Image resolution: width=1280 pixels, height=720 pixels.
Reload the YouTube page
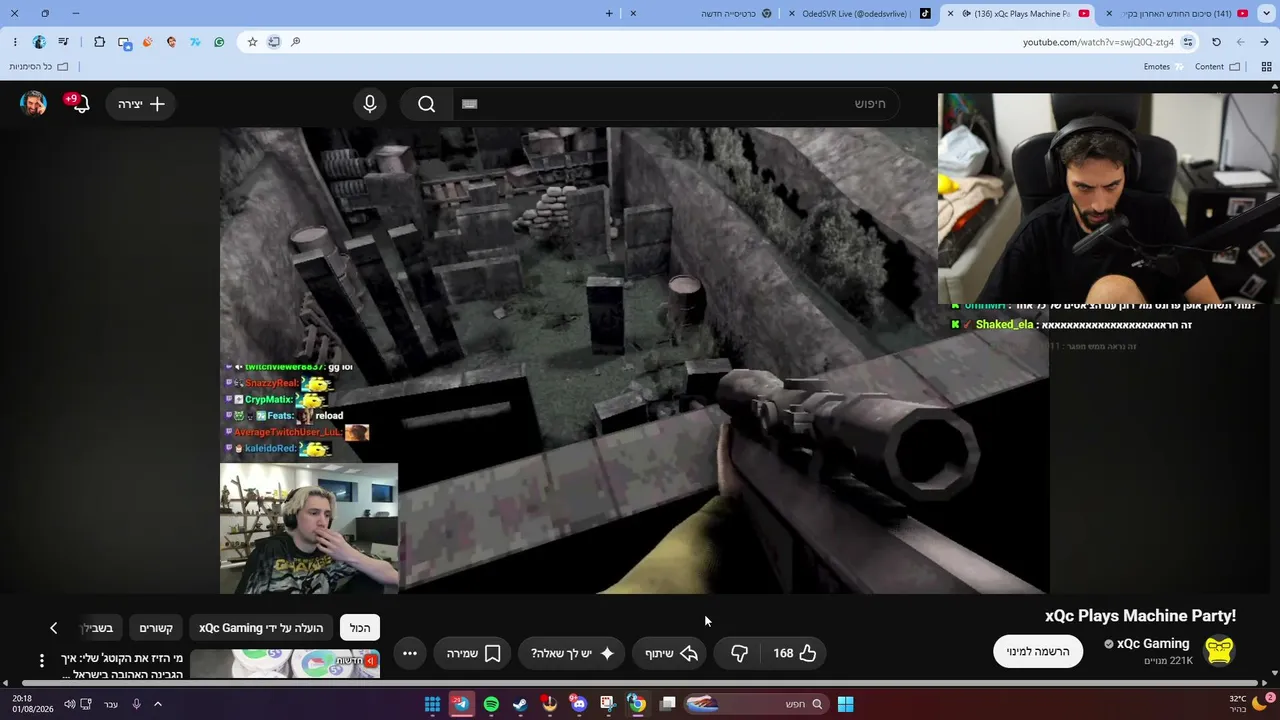1216,42
